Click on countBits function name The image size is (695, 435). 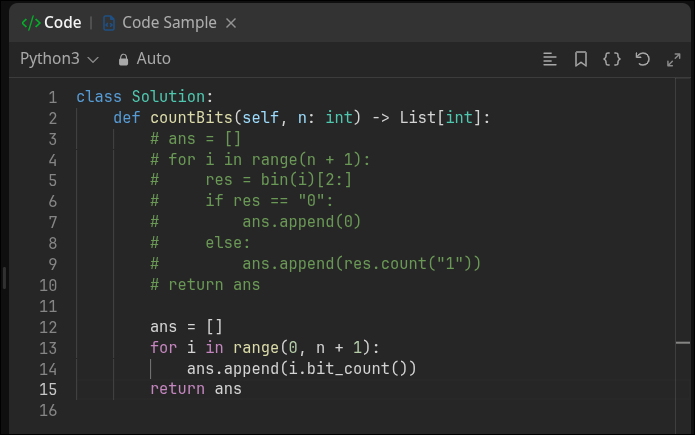[x=191, y=118]
